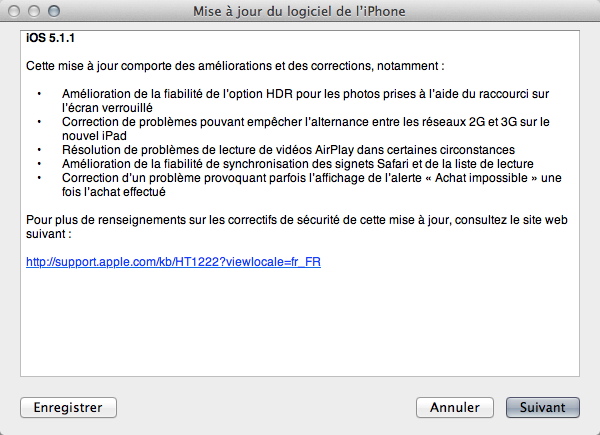Click the AirPlay video playback bullet
600x435 pixels.
point(288,150)
